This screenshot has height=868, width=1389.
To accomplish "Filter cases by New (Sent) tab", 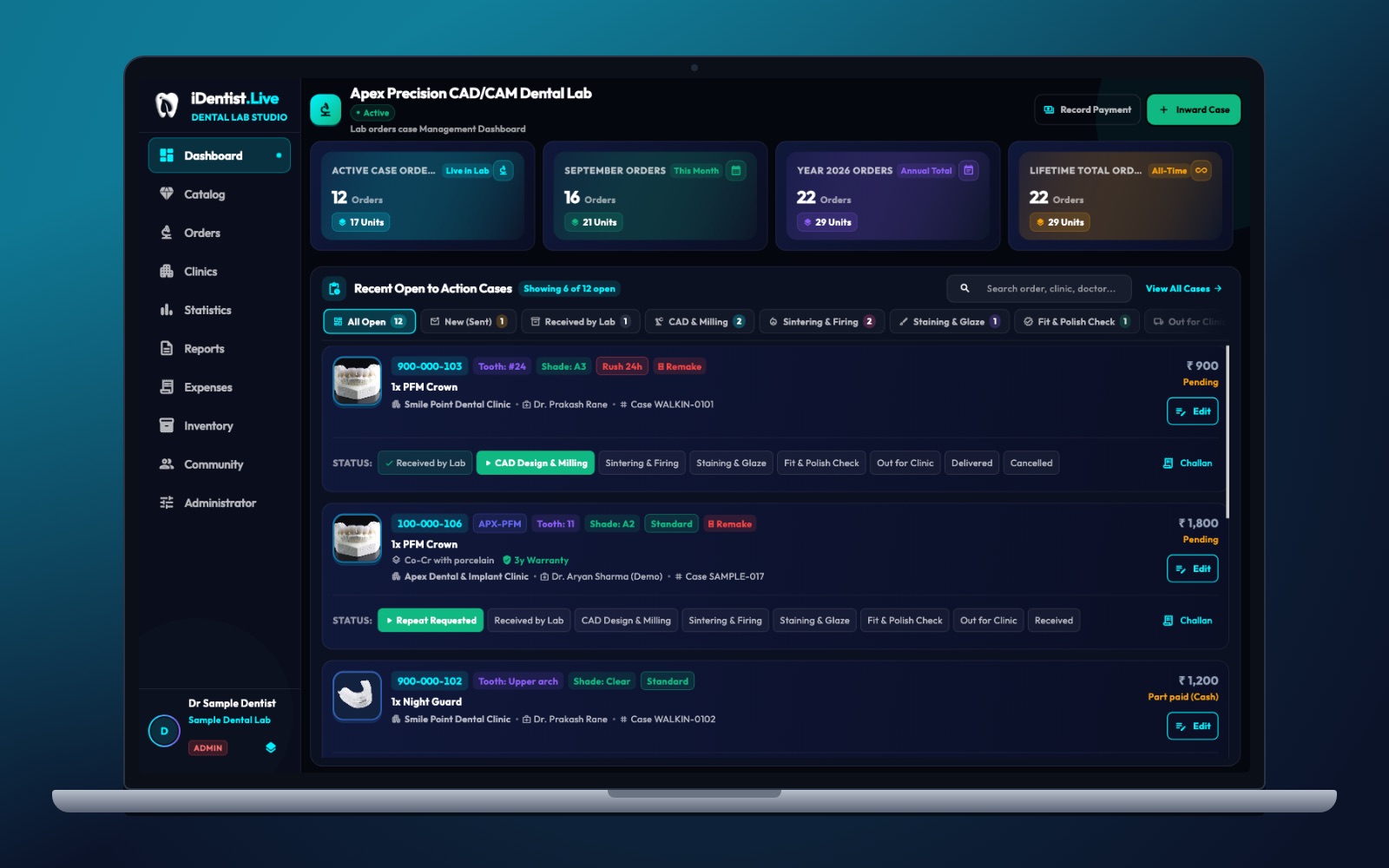I will [x=469, y=322].
